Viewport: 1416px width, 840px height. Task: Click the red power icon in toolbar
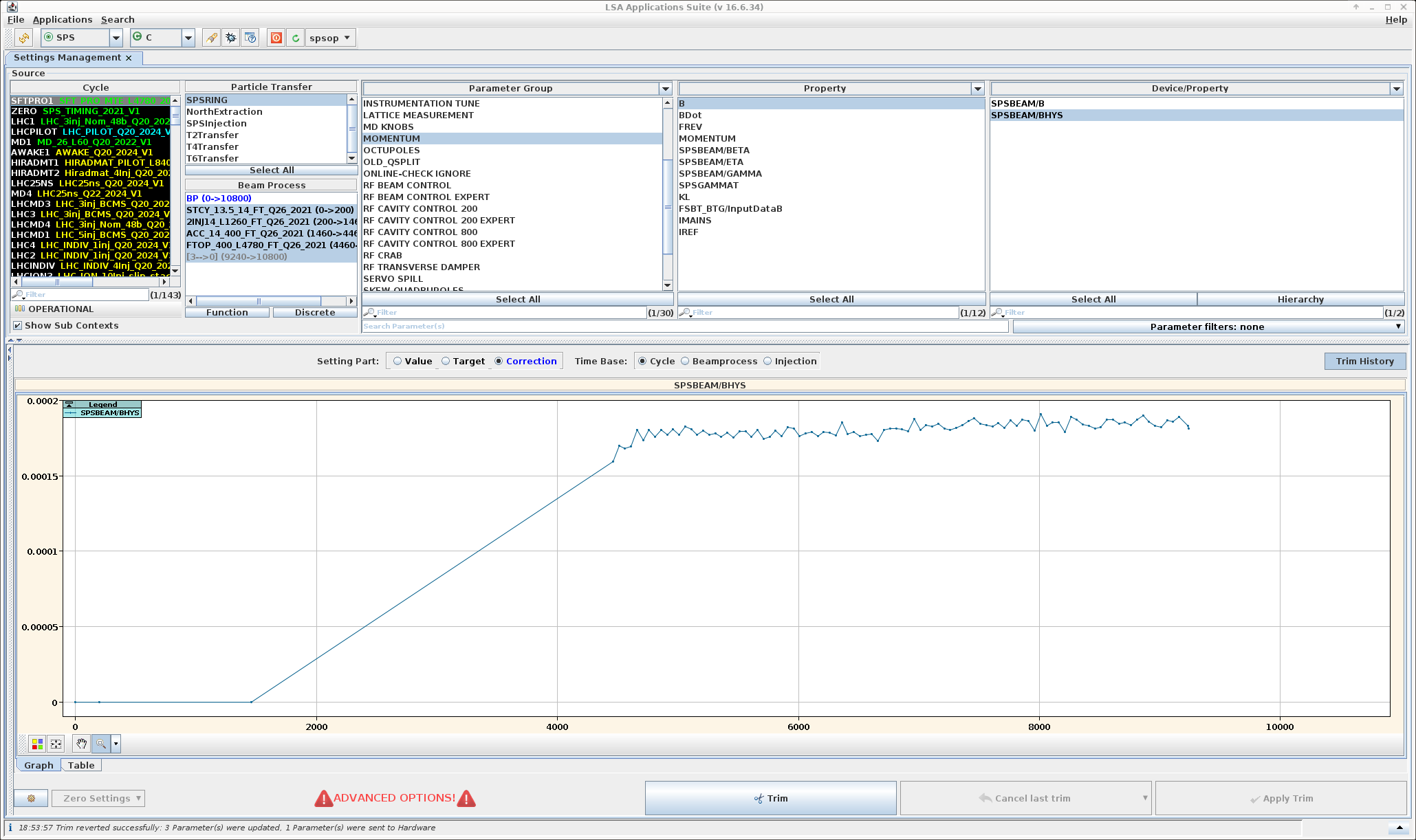pyautogui.click(x=276, y=38)
